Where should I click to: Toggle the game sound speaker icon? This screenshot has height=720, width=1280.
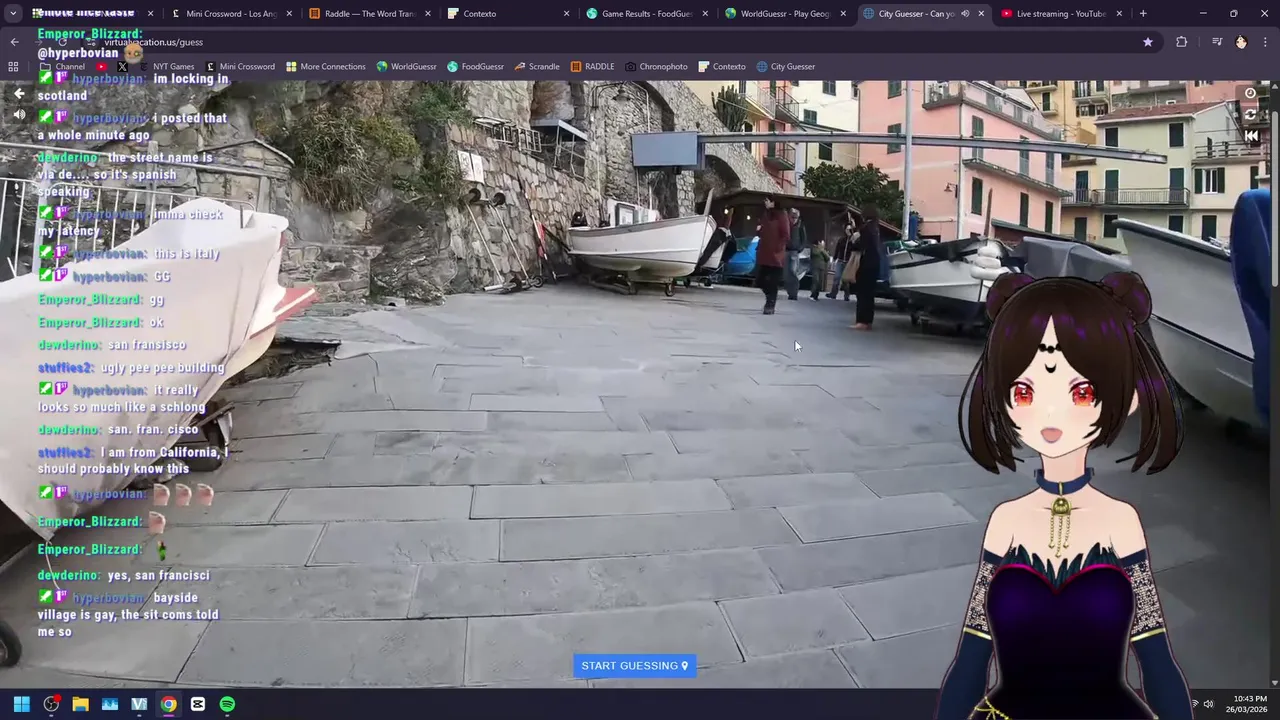[x=19, y=115]
